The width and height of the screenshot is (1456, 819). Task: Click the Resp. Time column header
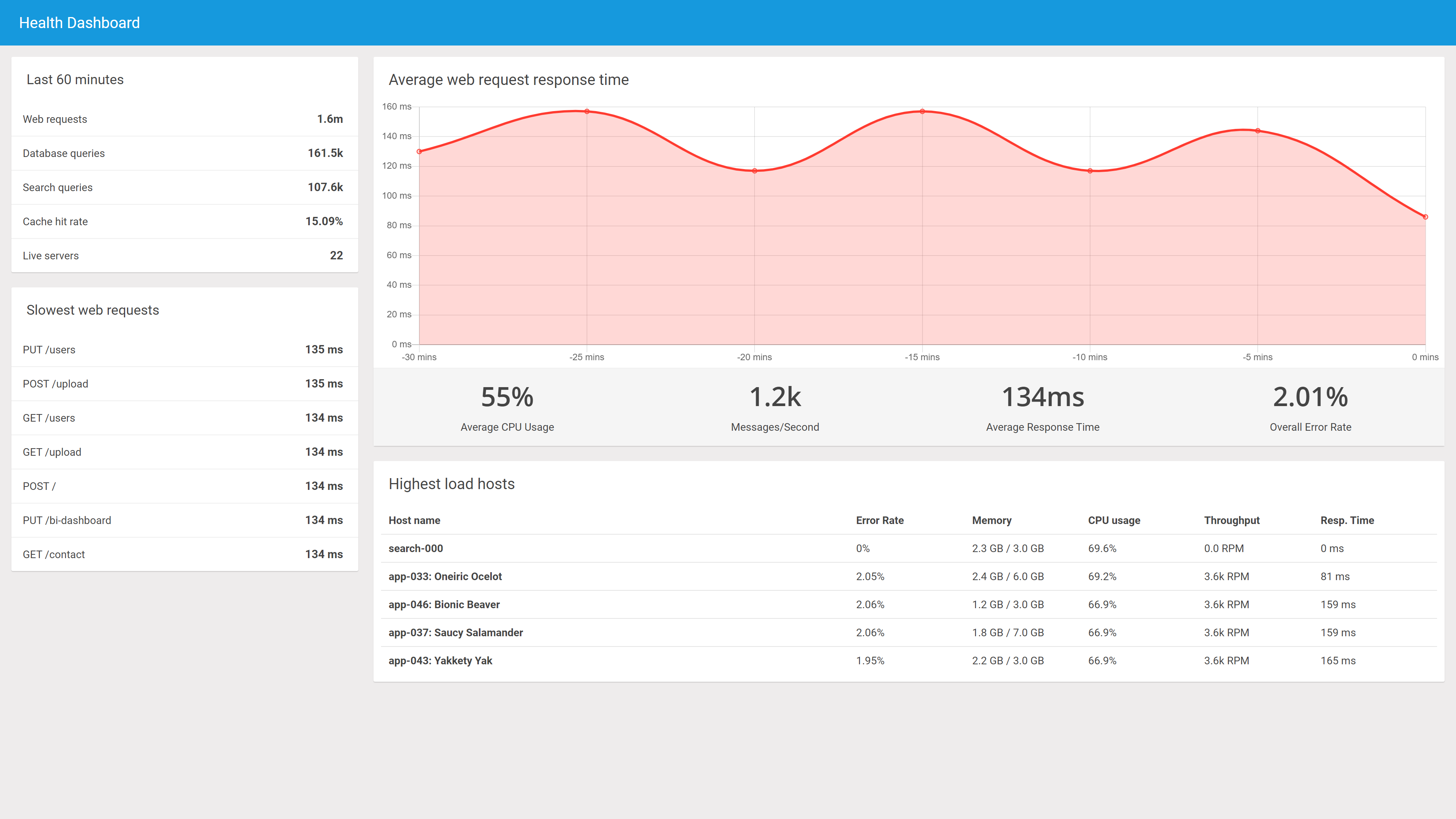click(x=1347, y=520)
